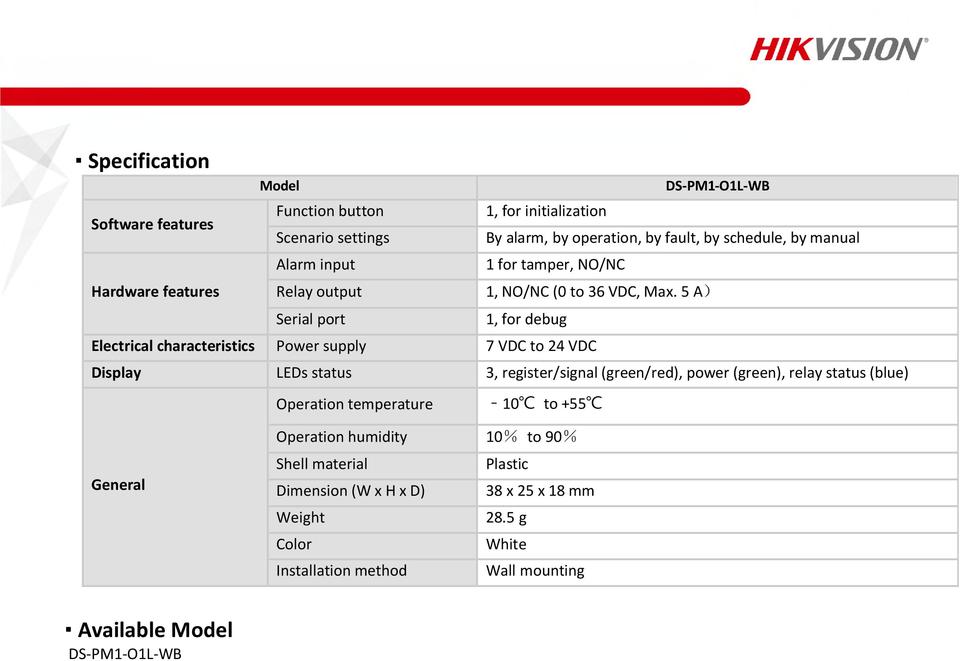Select the '1, for debug' value

(527, 319)
